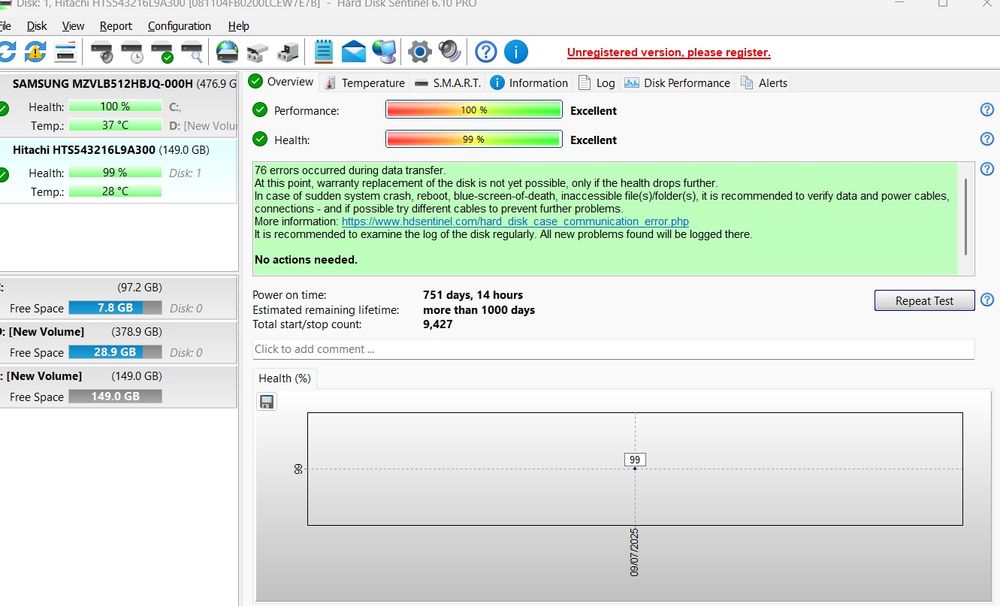This screenshot has width=1000, height=606.
Task: Click the blue refresh arrows icon
Action: [x=7, y=52]
